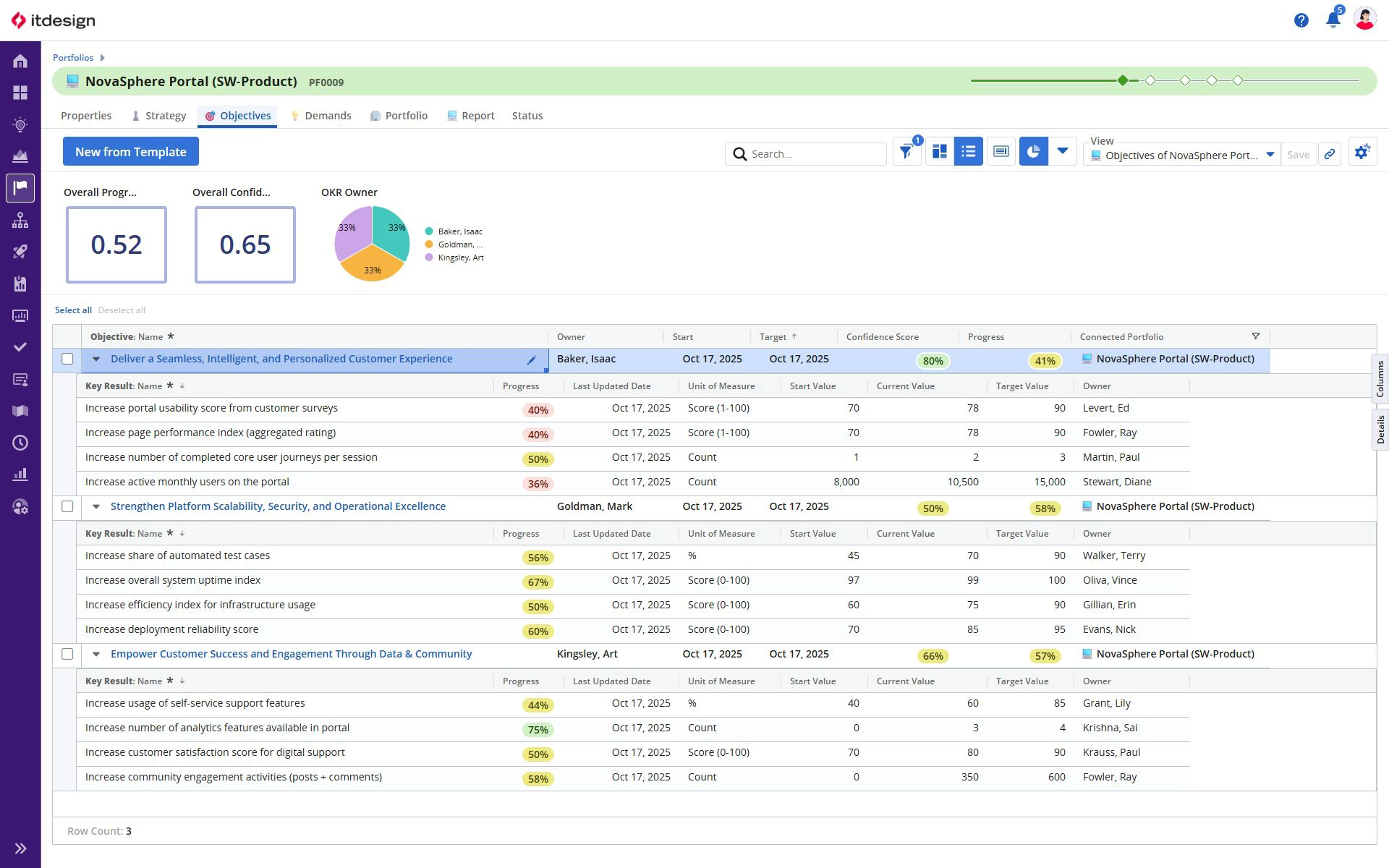Collapse the Deliver a Seamless objective row
This screenshot has width=1389, height=868.
96,359
